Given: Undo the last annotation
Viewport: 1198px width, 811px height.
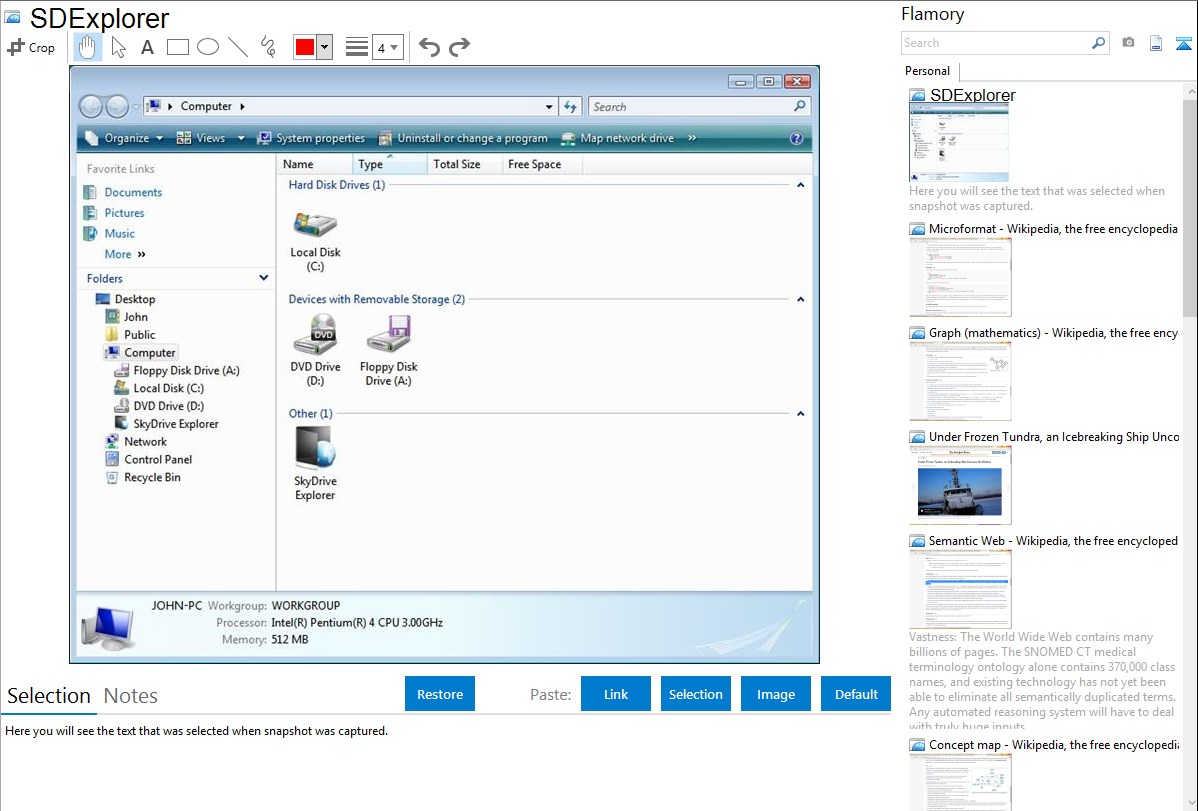Looking at the screenshot, I should tap(429, 47).
